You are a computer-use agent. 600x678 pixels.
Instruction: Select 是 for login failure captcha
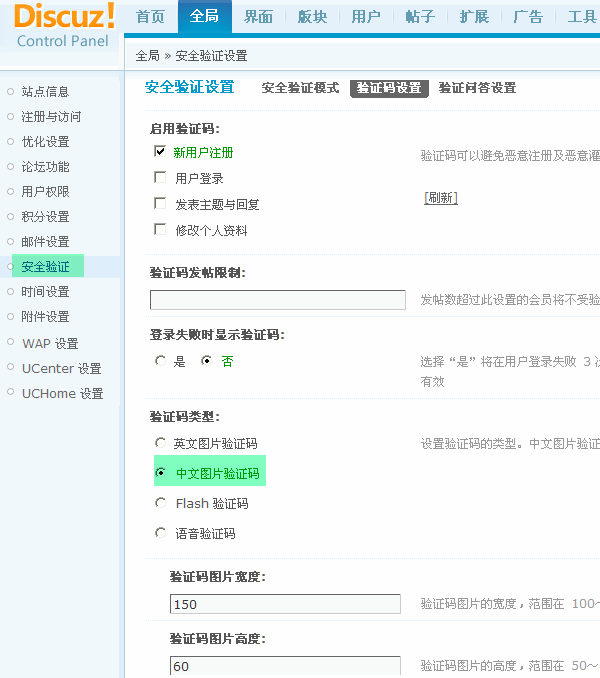(160, 360)
